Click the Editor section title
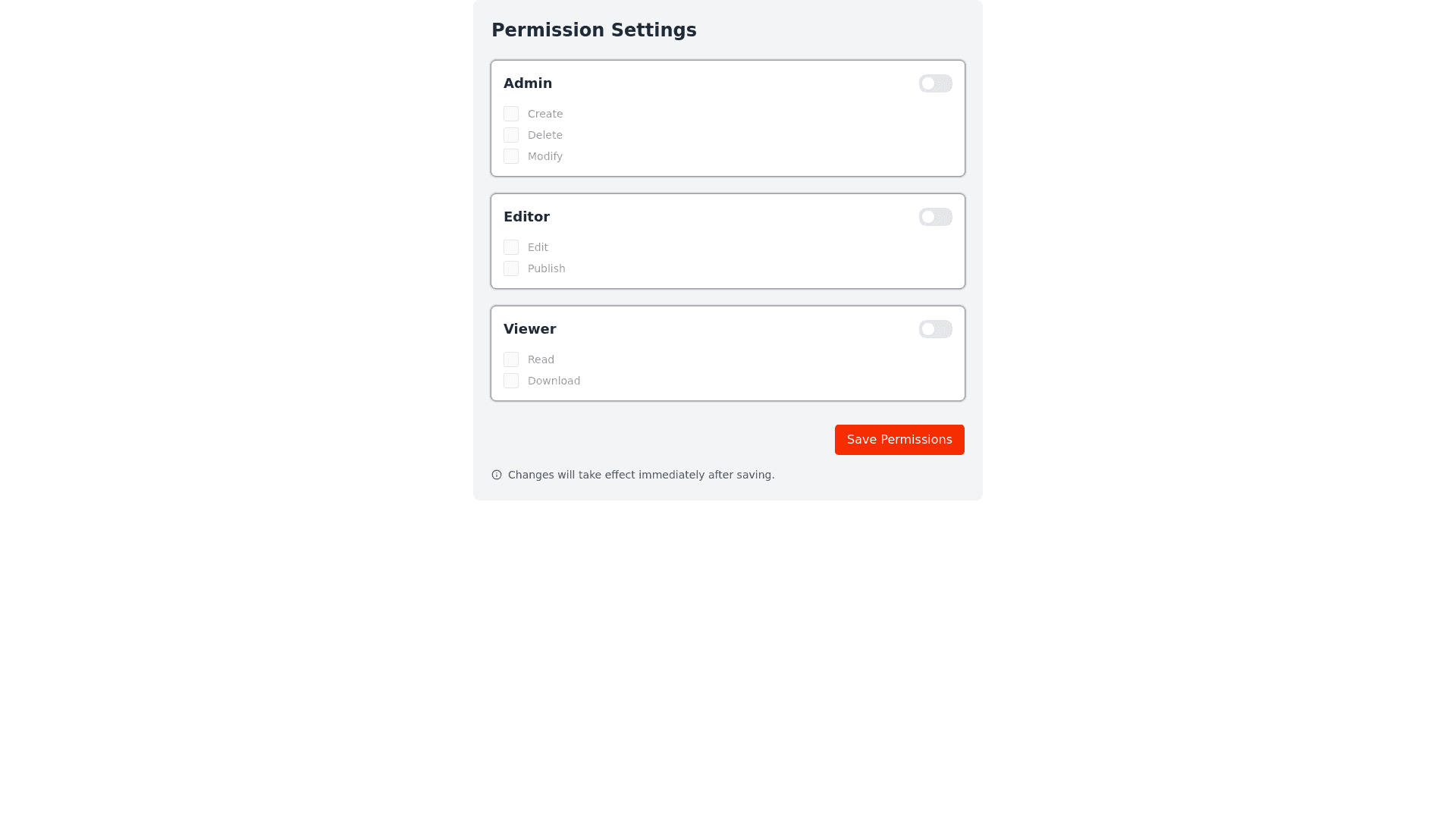Image resolution: width=1456 pixels, height=819 pixels. pyautogui.click(x=526, y=217)
